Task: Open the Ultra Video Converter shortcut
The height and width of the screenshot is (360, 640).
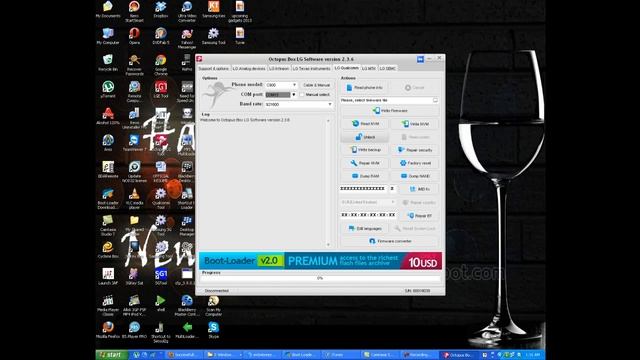Action: pyautogui.click(x=187, y=11)
